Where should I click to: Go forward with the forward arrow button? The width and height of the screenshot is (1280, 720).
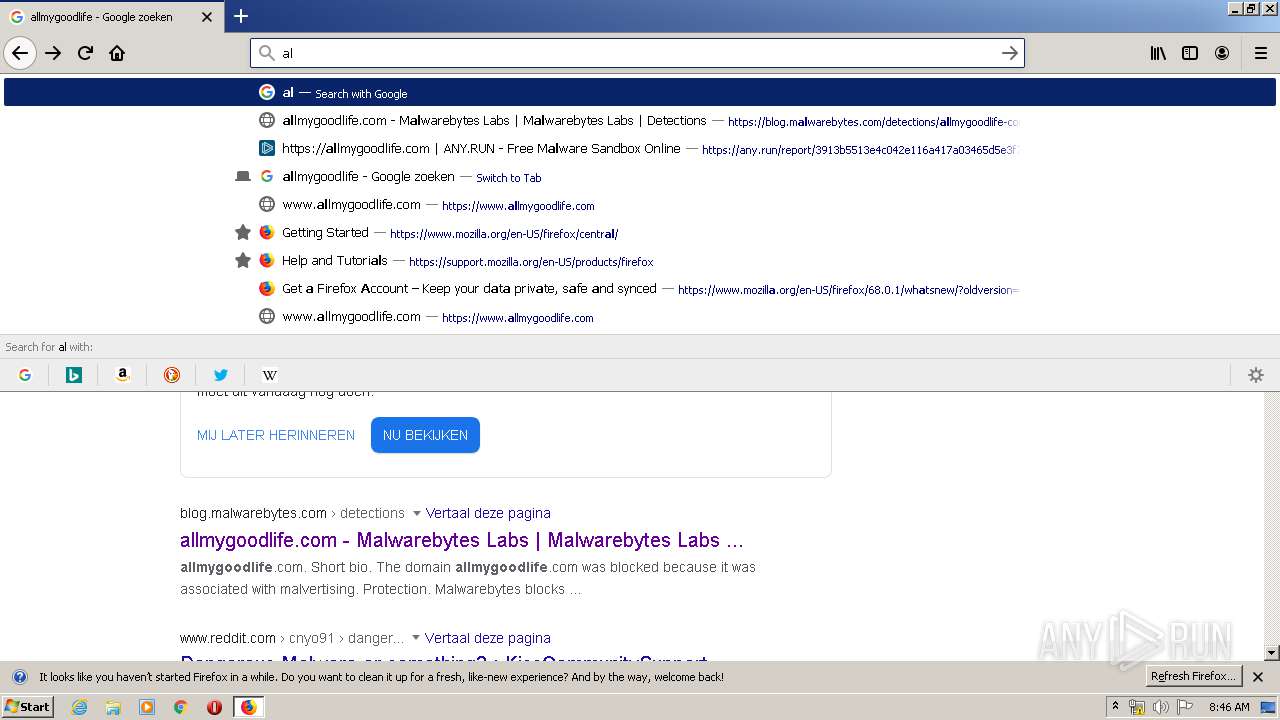tap(53, 53)
